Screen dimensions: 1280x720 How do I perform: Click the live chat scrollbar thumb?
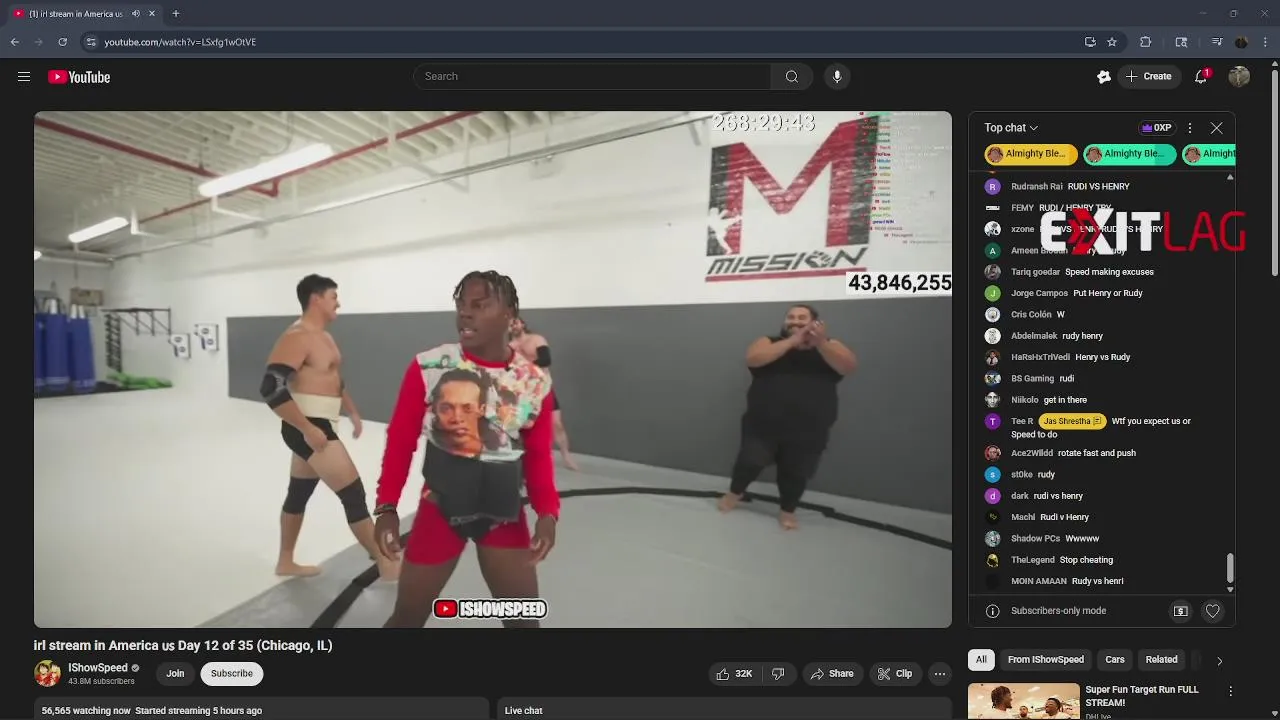(x=1230, y=567)
